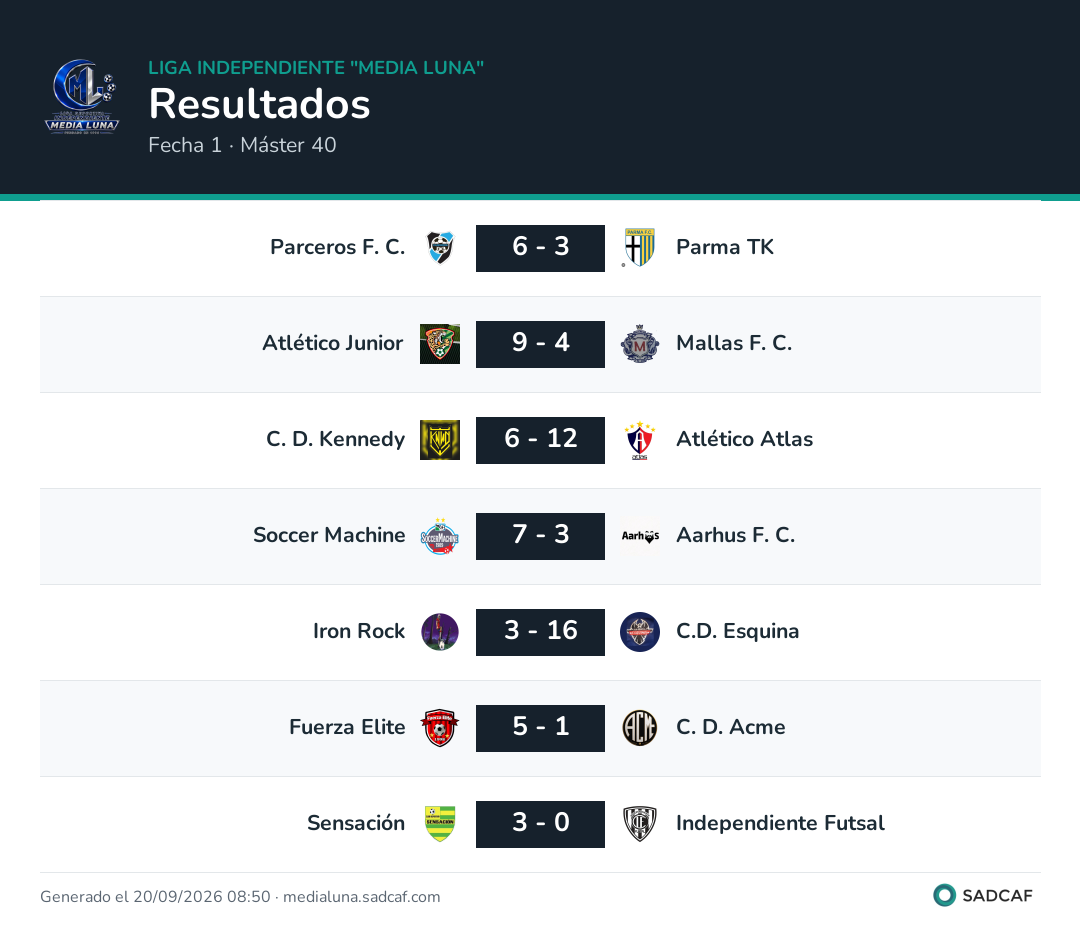This screenshot has height=948, width=1080.
Task: Click the Aarhus F. C. logo
Action: click(x=640, y=536)
